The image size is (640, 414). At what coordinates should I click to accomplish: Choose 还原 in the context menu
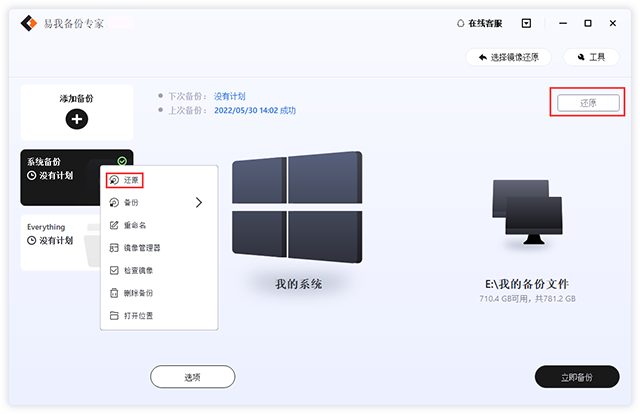pyautogui.click(x=159, y=180)
